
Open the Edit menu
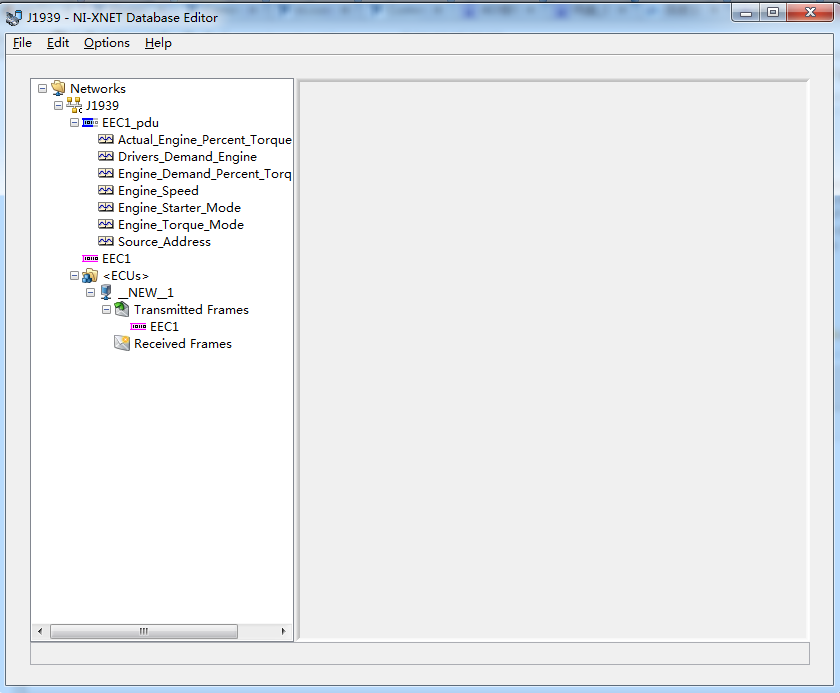click(58, 43)
